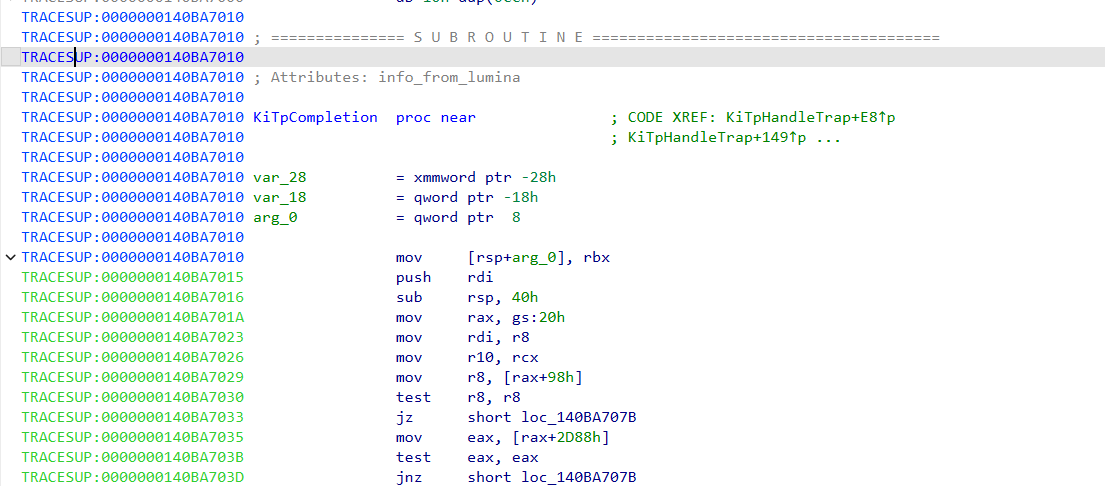Select address TRACESUP:0000000140BA7015
The height and width of the screenshot is (486, 1105).
tap(132, 278)
